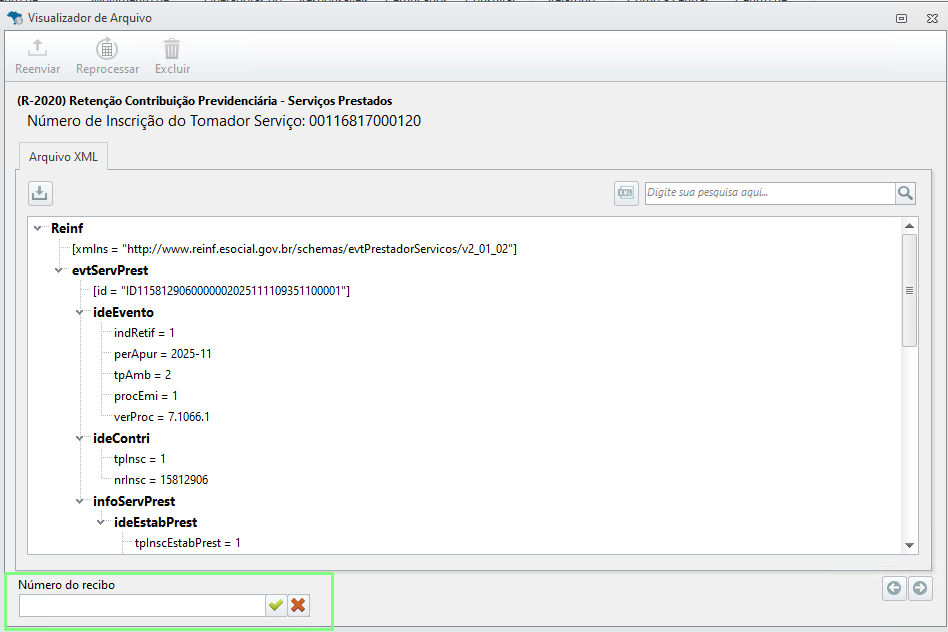
Task: Select the 'tpInscEstabPrest = 1' row
Action: click(187, 543)
